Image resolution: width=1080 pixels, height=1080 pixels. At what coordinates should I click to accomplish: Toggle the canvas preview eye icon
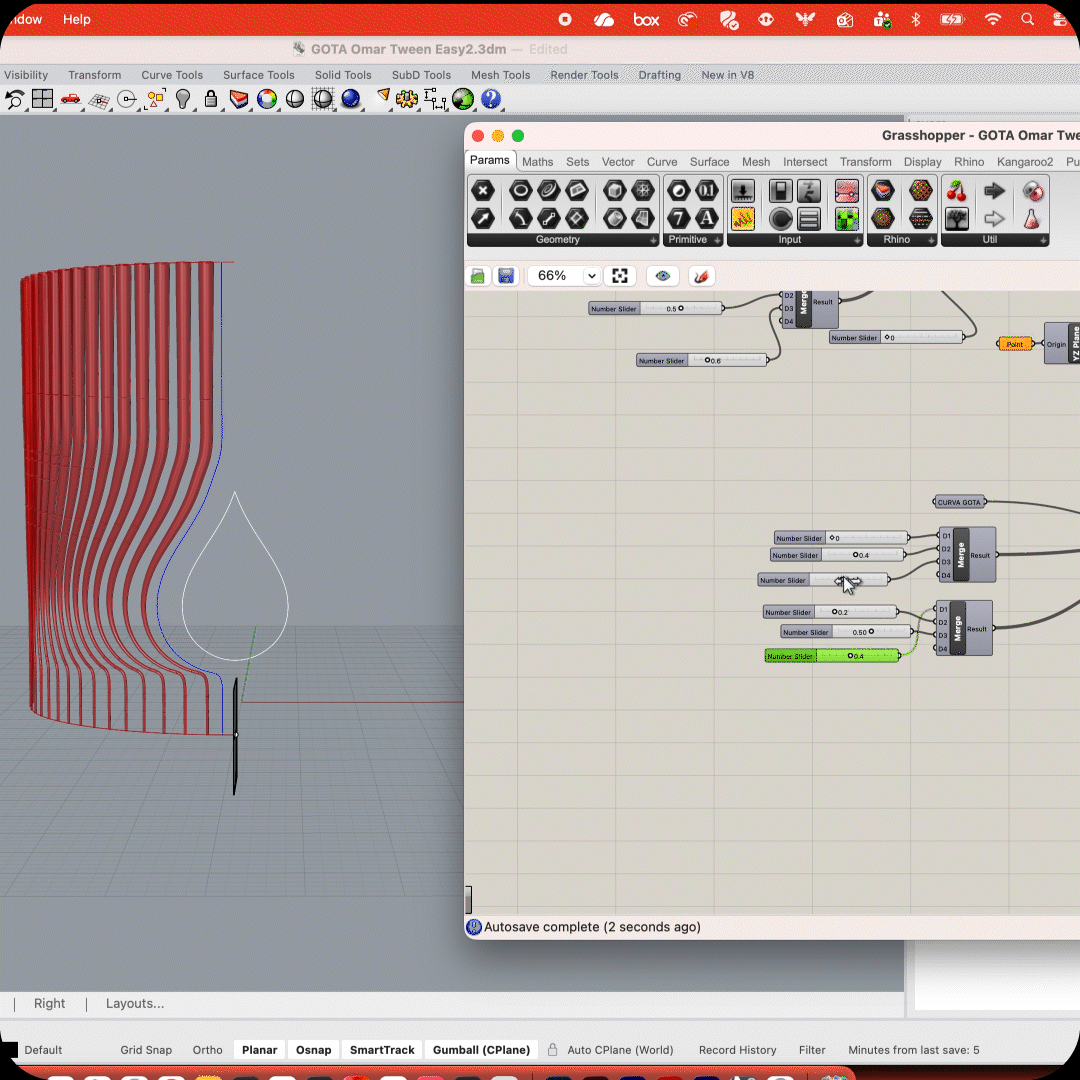(662, 276)
